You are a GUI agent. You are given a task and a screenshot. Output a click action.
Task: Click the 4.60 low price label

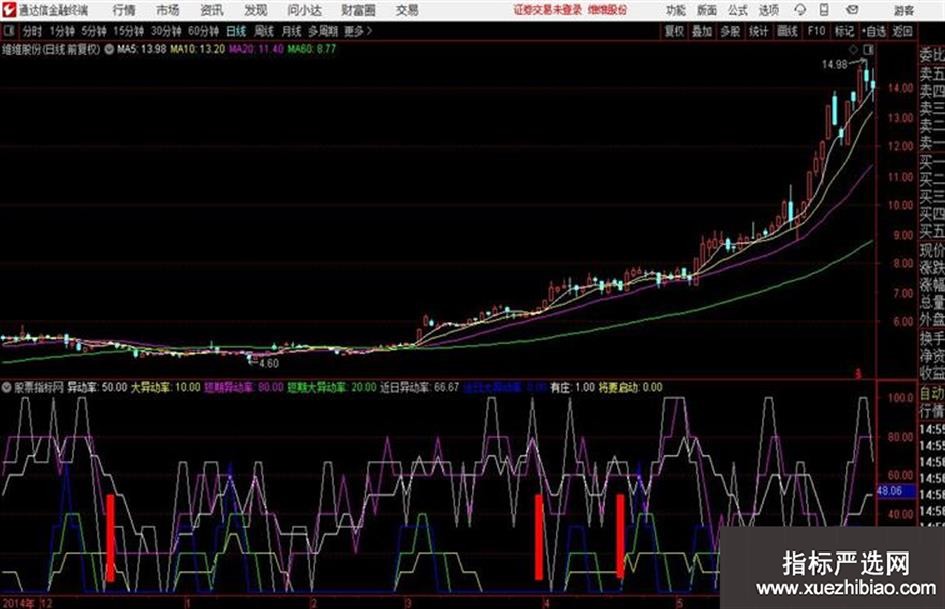[x=268, y=364]
